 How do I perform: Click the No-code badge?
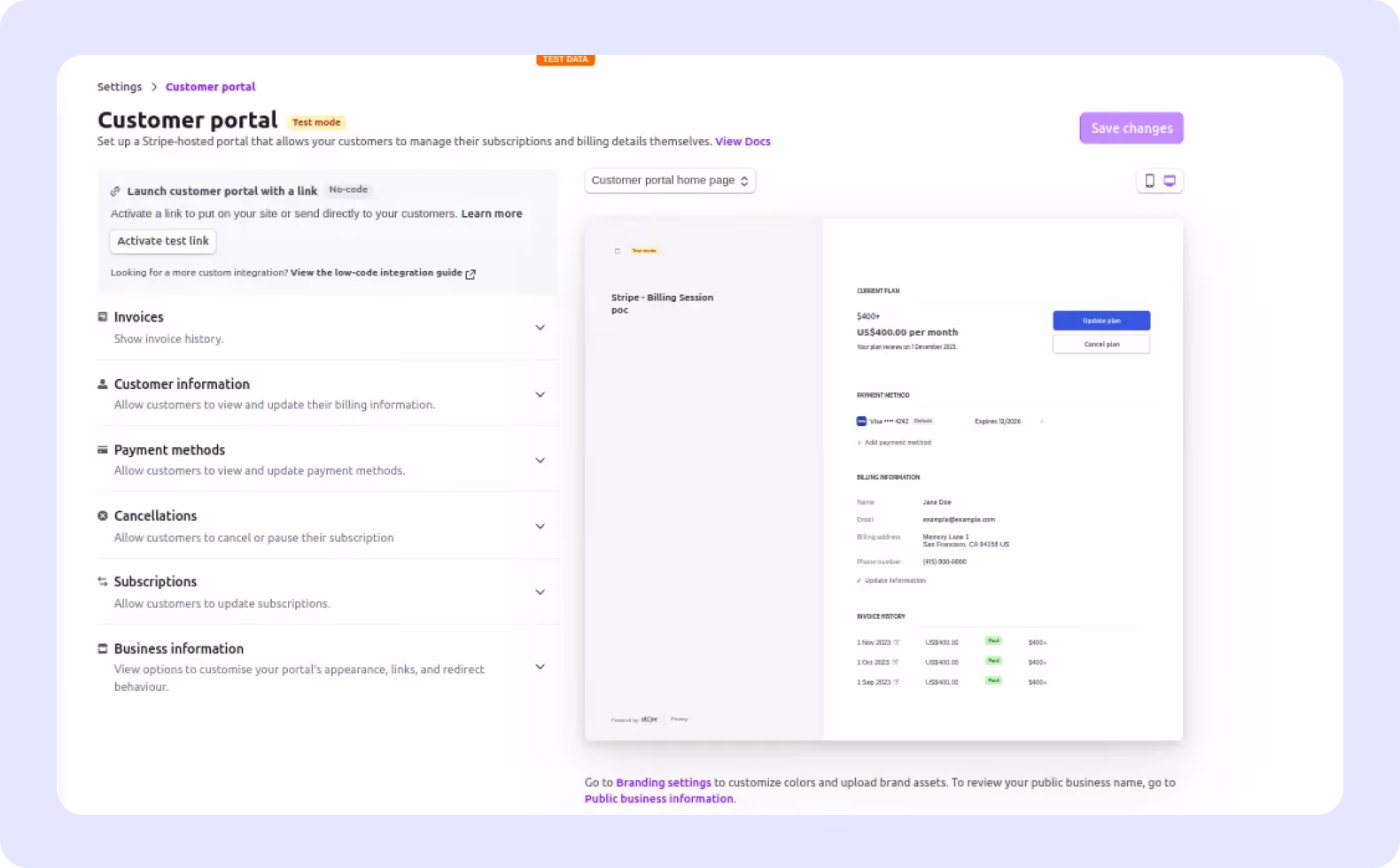tap(348, 190)
